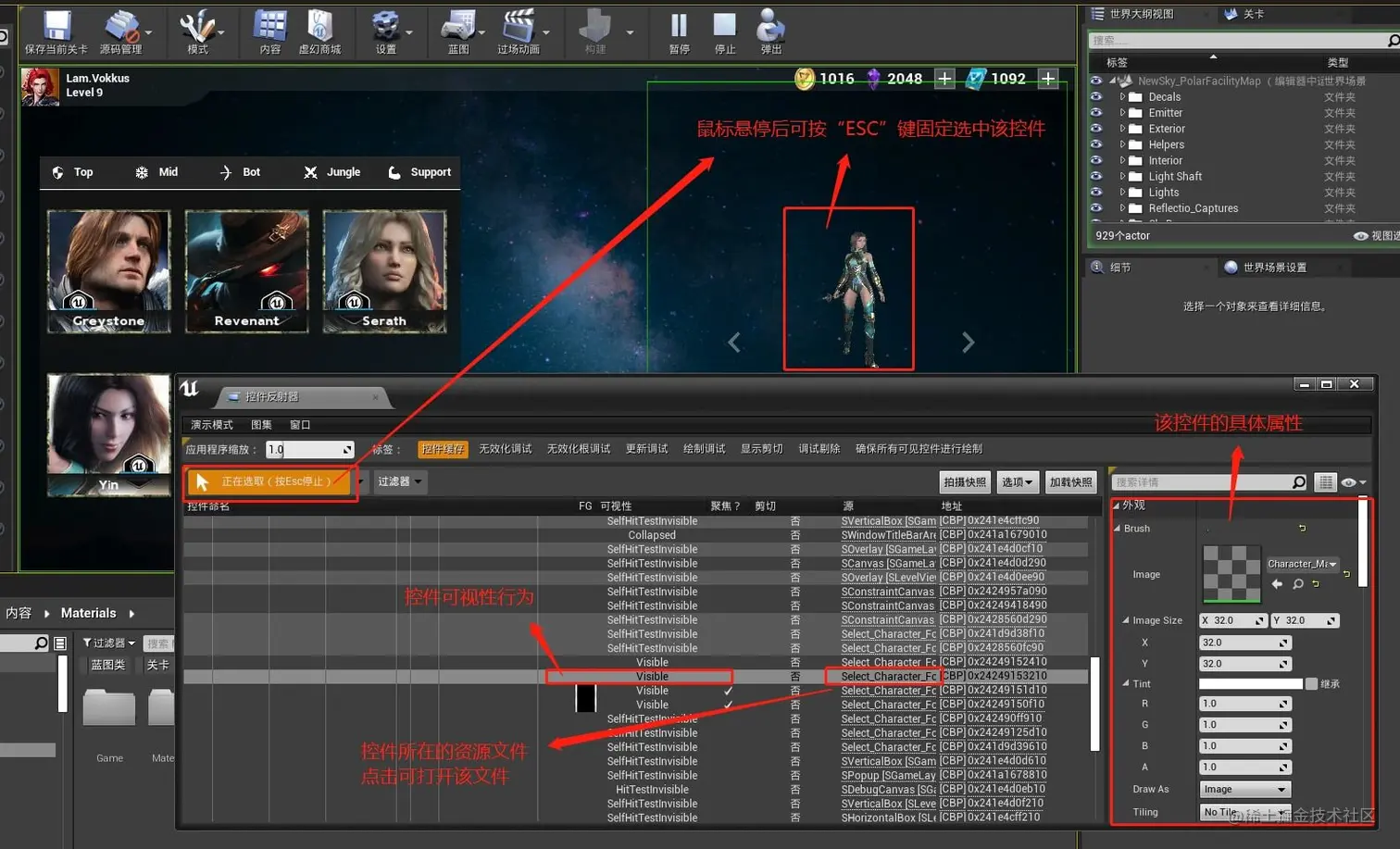Show previous character with left chevron
1400x849 pixels.
(734, 343)
